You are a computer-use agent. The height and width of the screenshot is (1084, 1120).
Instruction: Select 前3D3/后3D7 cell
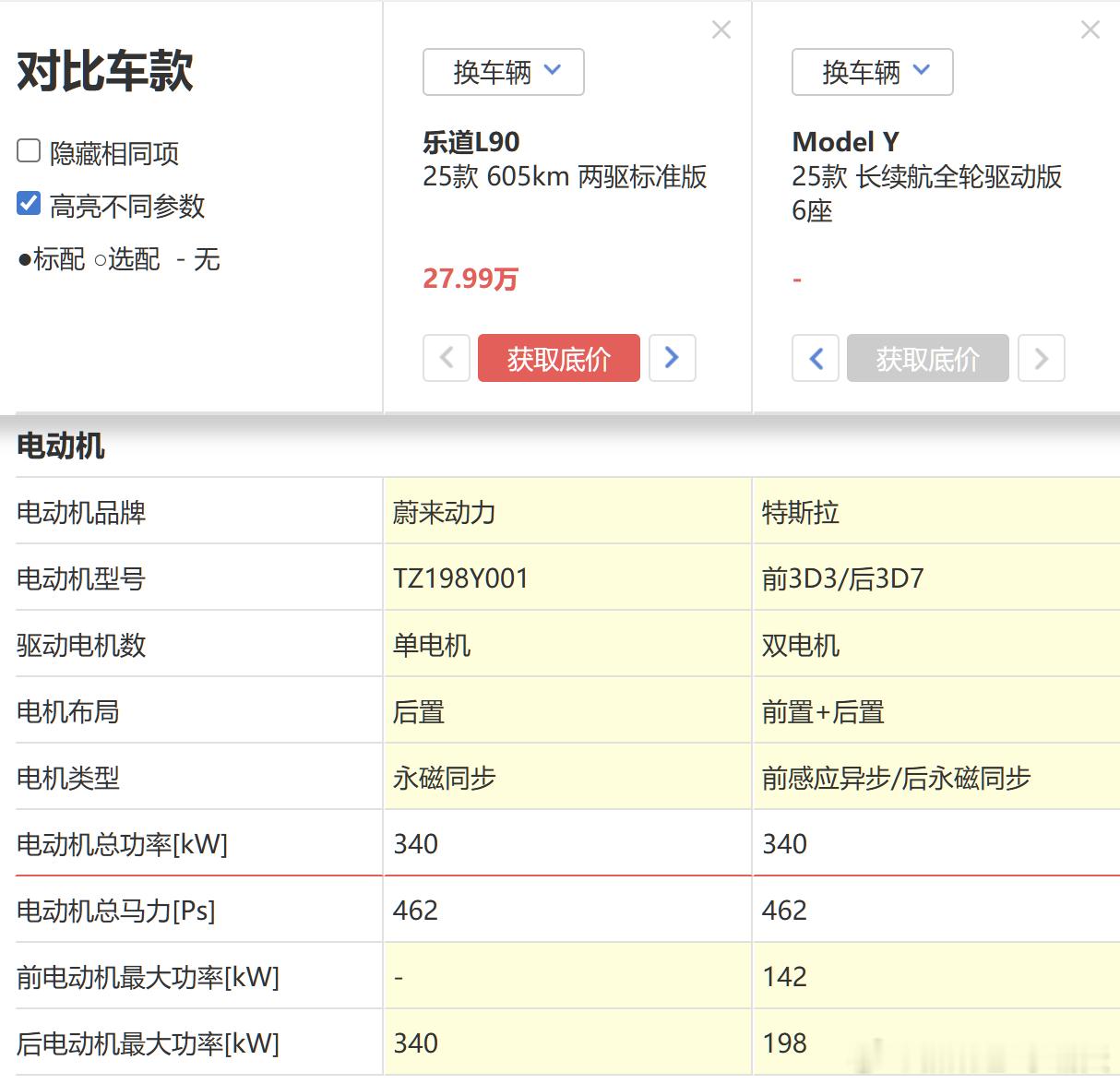[x=936, y=578]
